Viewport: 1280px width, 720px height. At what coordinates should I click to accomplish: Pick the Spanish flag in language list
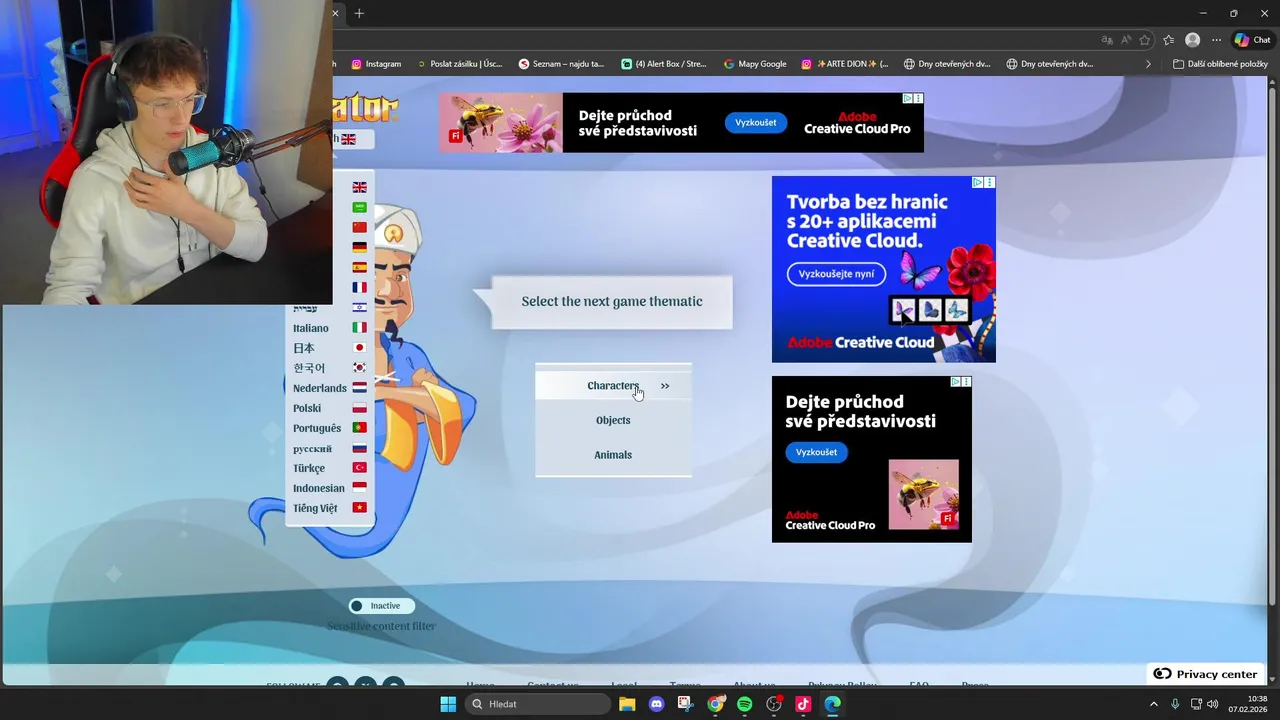(x=359, y=267)
